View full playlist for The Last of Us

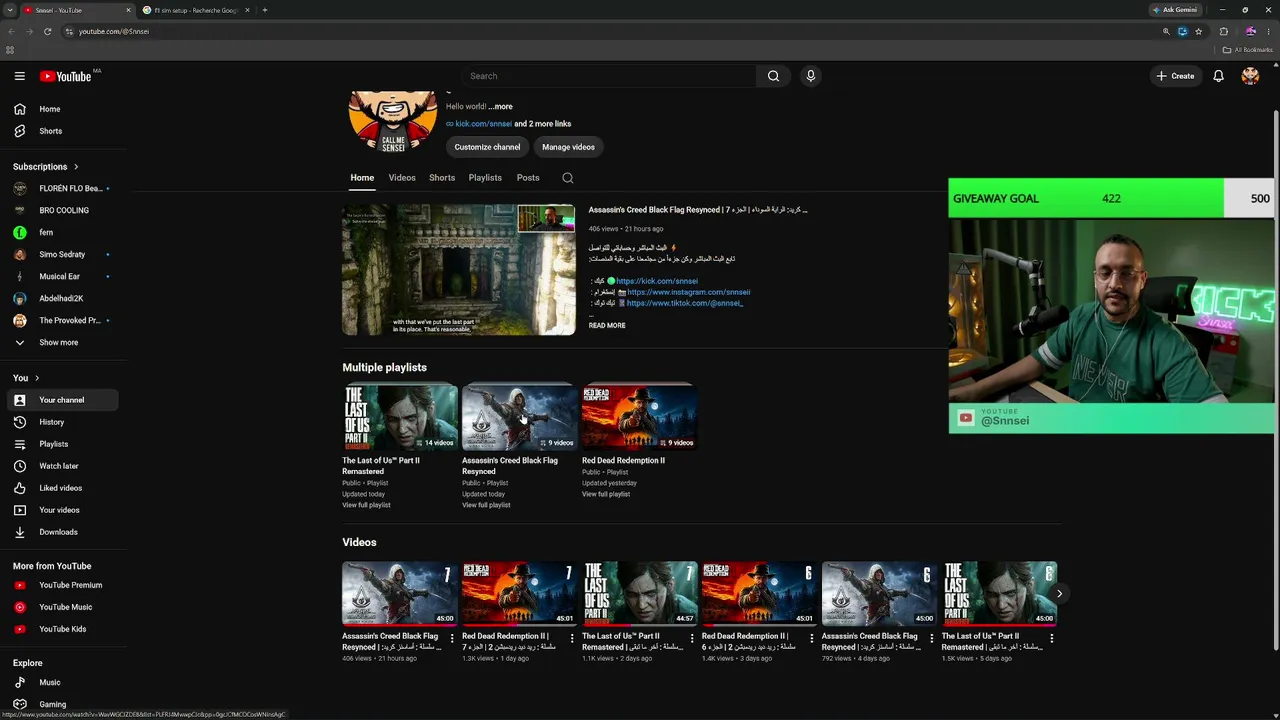(x=366, y=505)
